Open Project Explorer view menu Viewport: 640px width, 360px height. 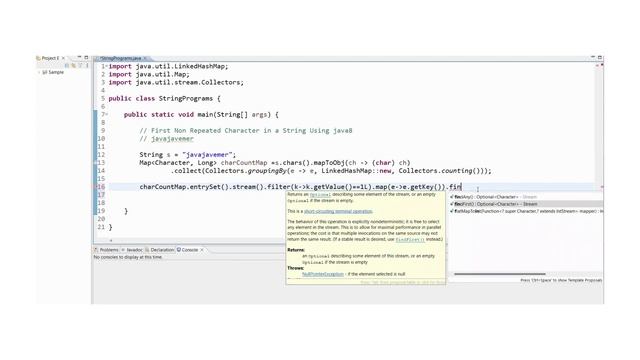pyautogui.click(x=87, y=65)
